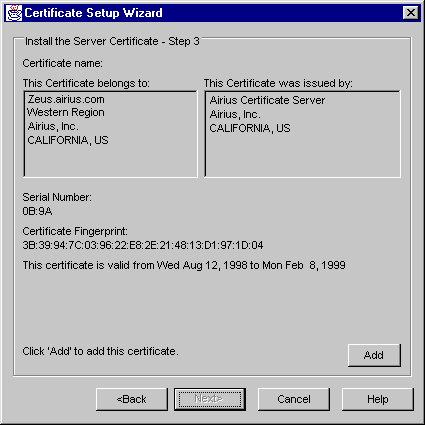Click the Add button to add certificate
This screenshot has height=425, width=425.
coord(374,355)
